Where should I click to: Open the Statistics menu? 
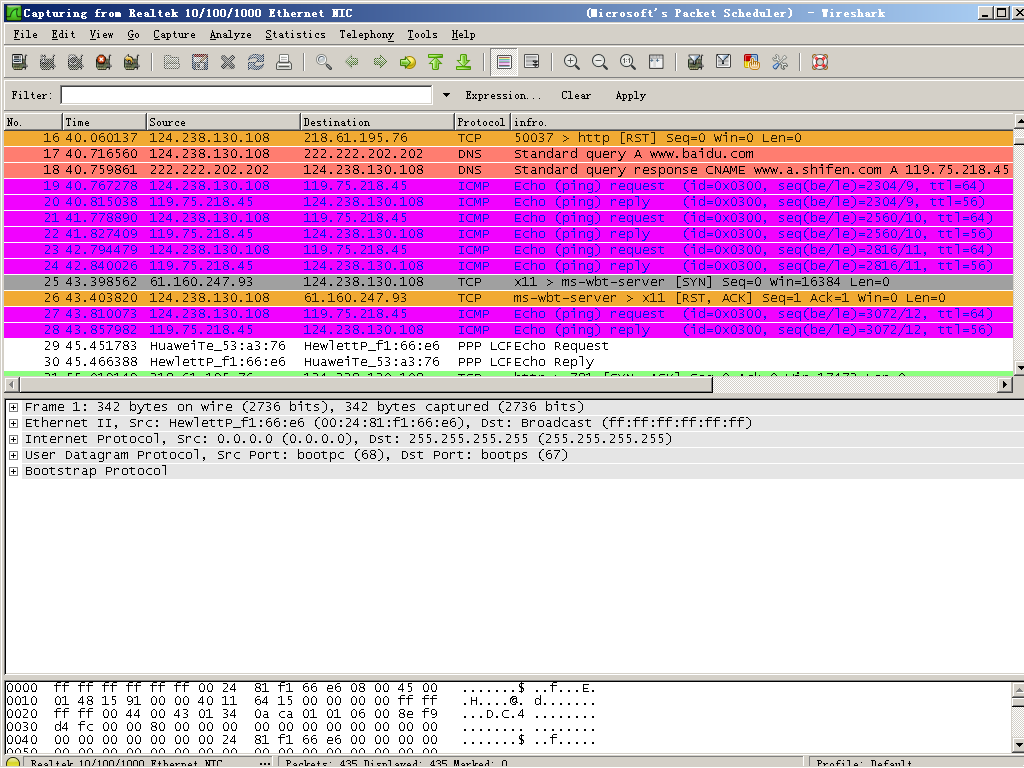tap(295, 35)
